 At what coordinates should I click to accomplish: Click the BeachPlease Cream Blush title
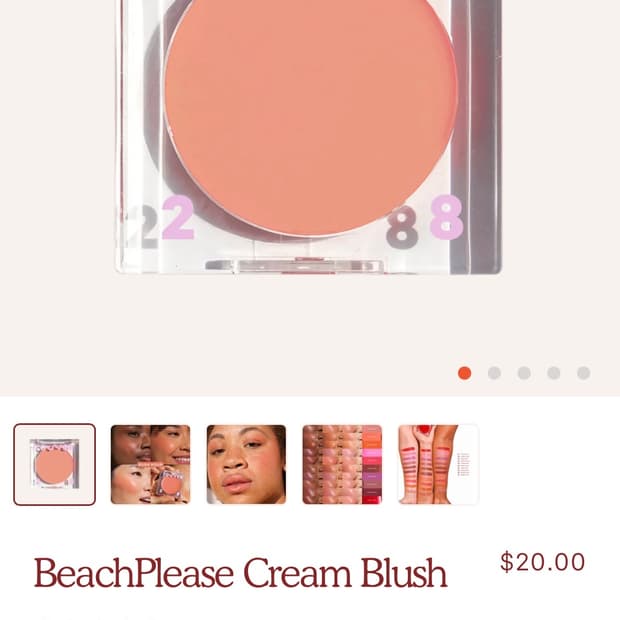click(x=240, y=573)
